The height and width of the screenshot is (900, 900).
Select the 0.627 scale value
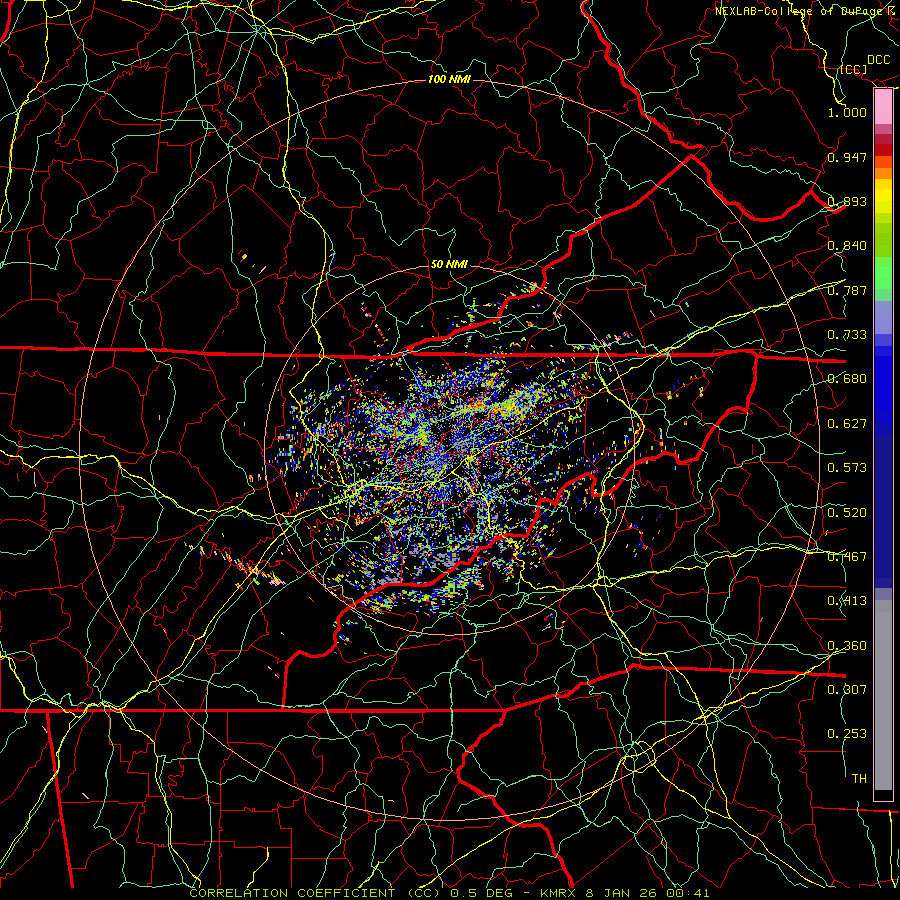click(847, 424)
